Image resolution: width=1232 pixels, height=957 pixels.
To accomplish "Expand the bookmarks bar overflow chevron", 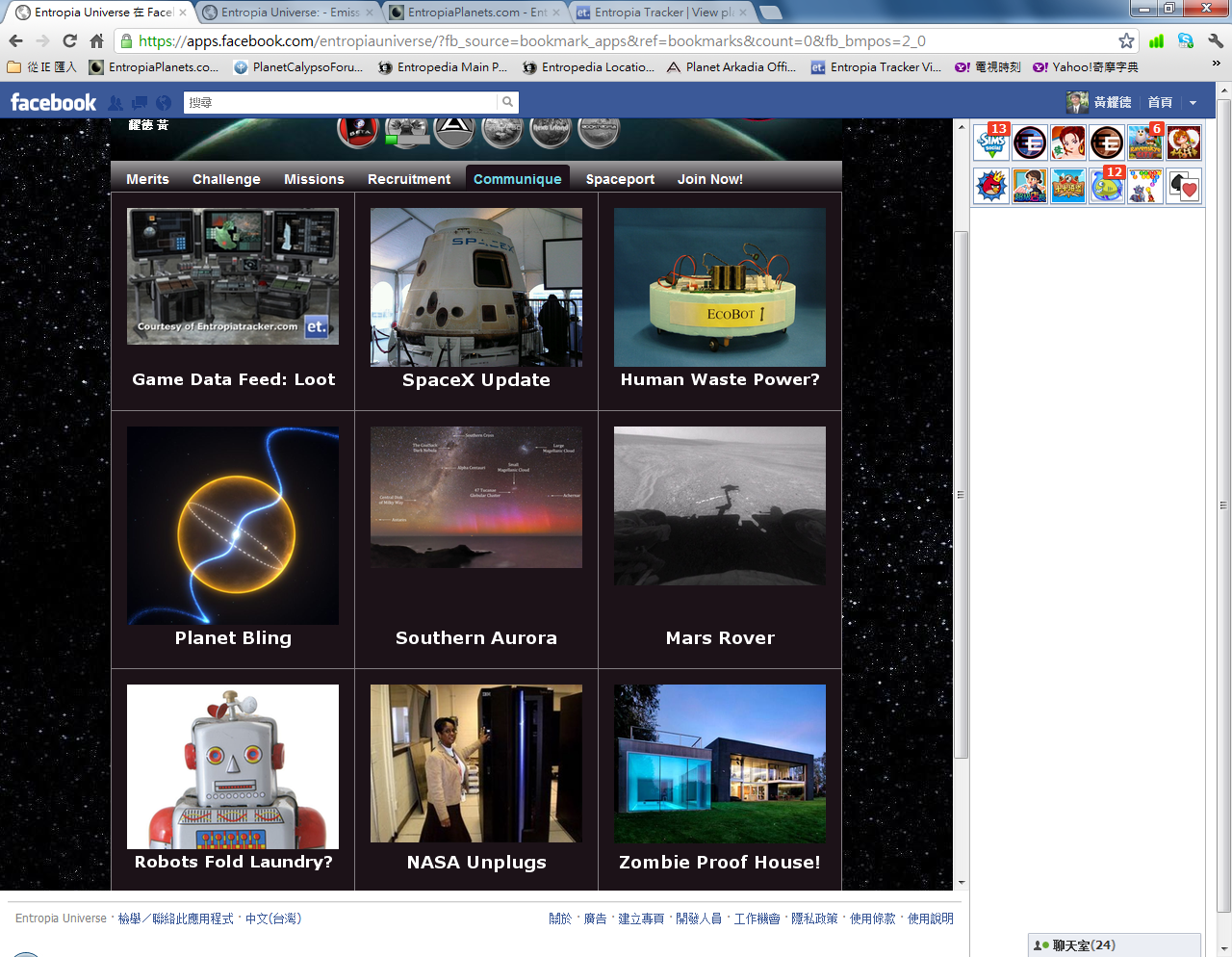I will click(x=1216, y=64).
